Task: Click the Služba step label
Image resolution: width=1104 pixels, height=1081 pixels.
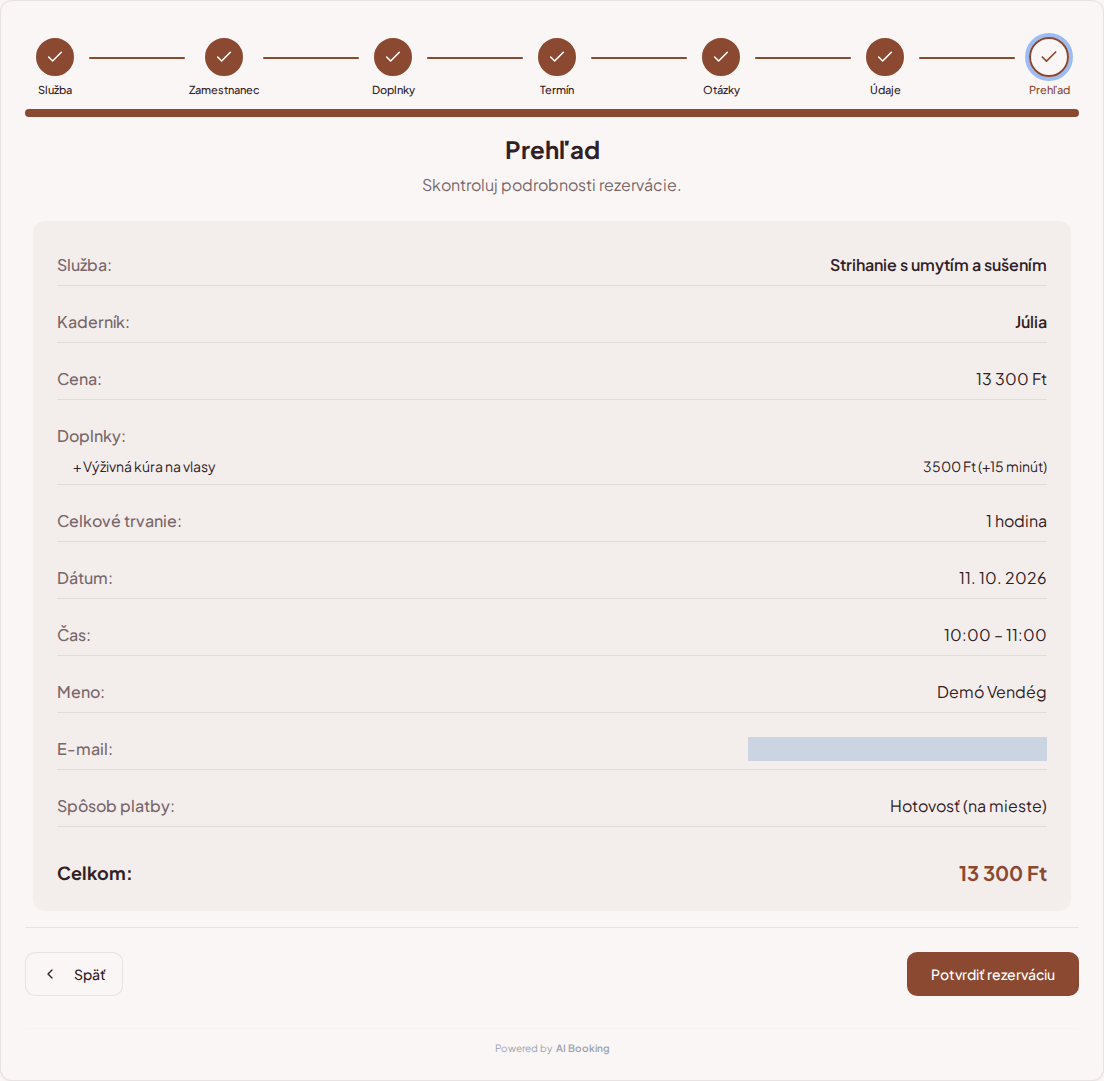Action: tap(55, 90)
